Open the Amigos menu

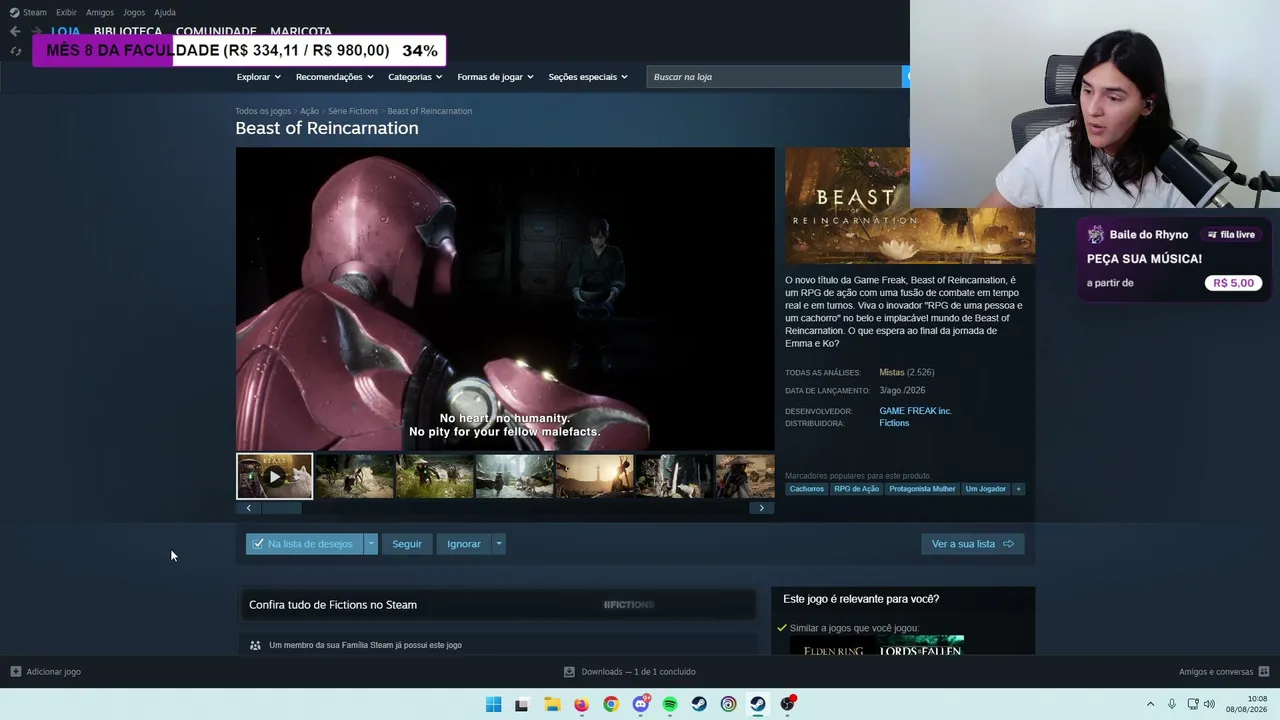100,12
